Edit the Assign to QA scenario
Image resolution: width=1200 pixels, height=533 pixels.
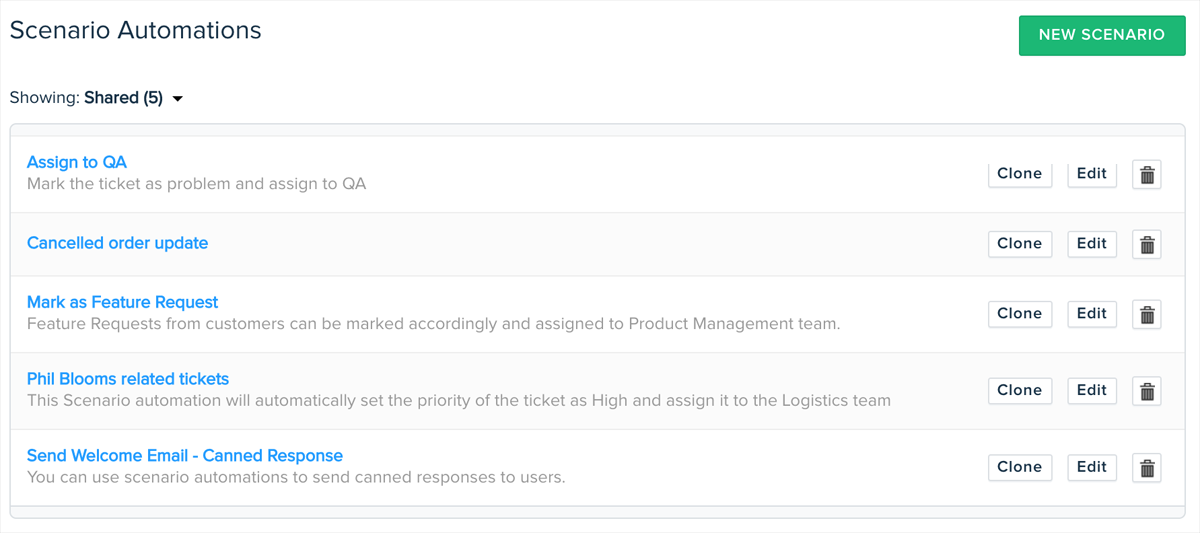[1091, 174]
